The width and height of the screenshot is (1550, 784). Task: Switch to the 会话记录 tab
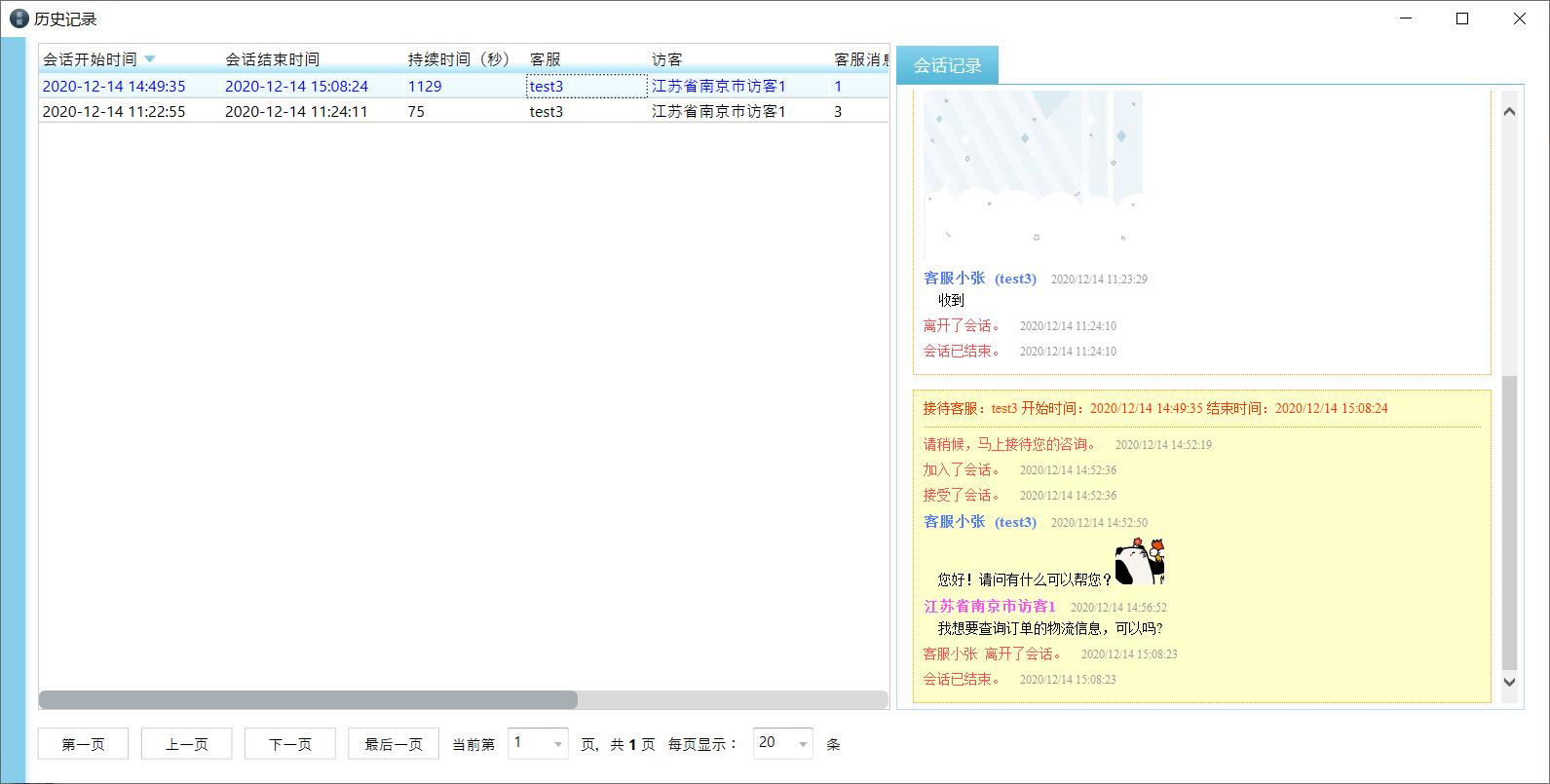(x=948, y=65)
